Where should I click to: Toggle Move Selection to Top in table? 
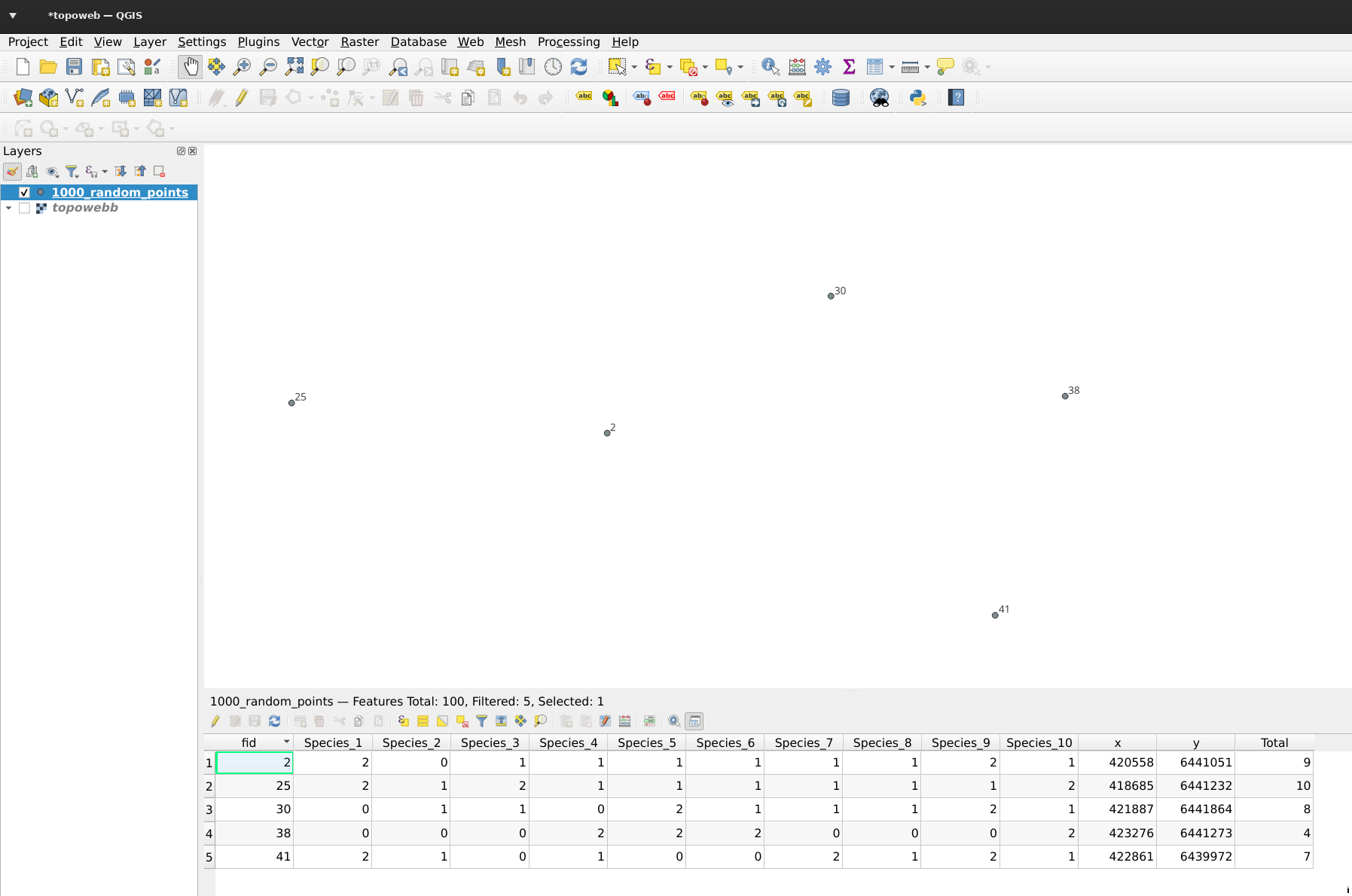point(501,721)
